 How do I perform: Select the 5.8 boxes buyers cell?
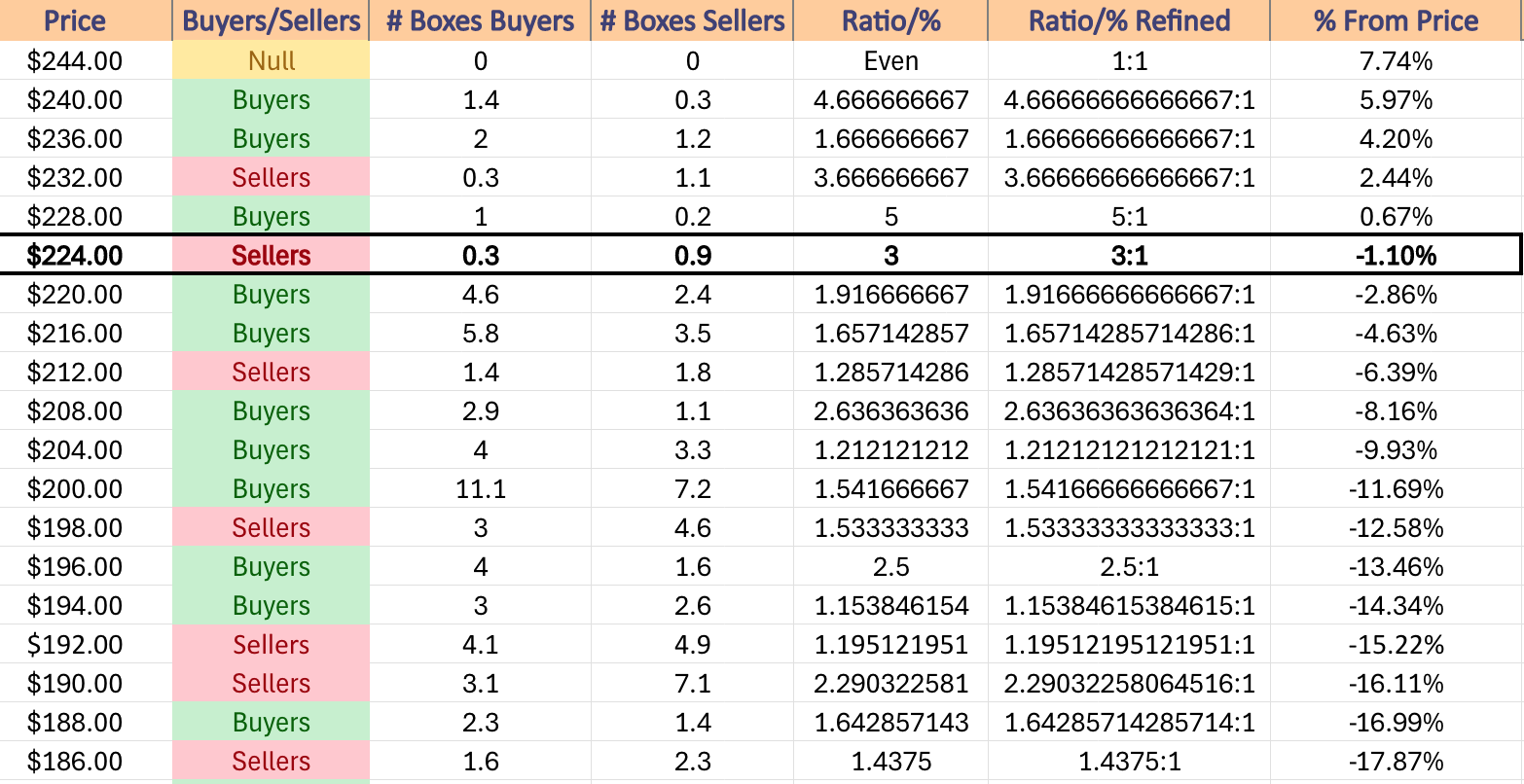[480, 334]
